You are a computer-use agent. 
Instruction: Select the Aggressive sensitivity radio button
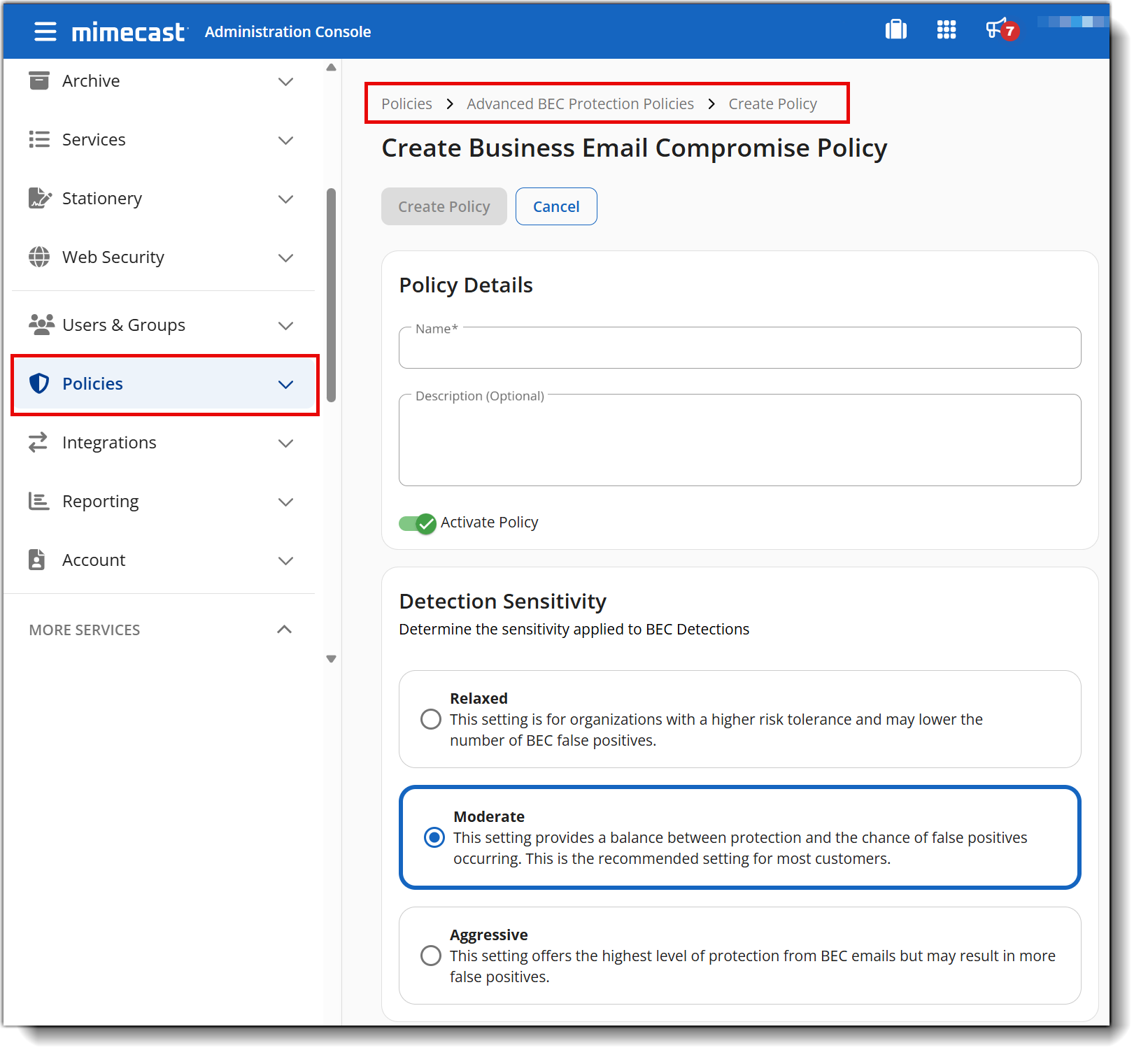pyautogui.click(x=431, y=956)
